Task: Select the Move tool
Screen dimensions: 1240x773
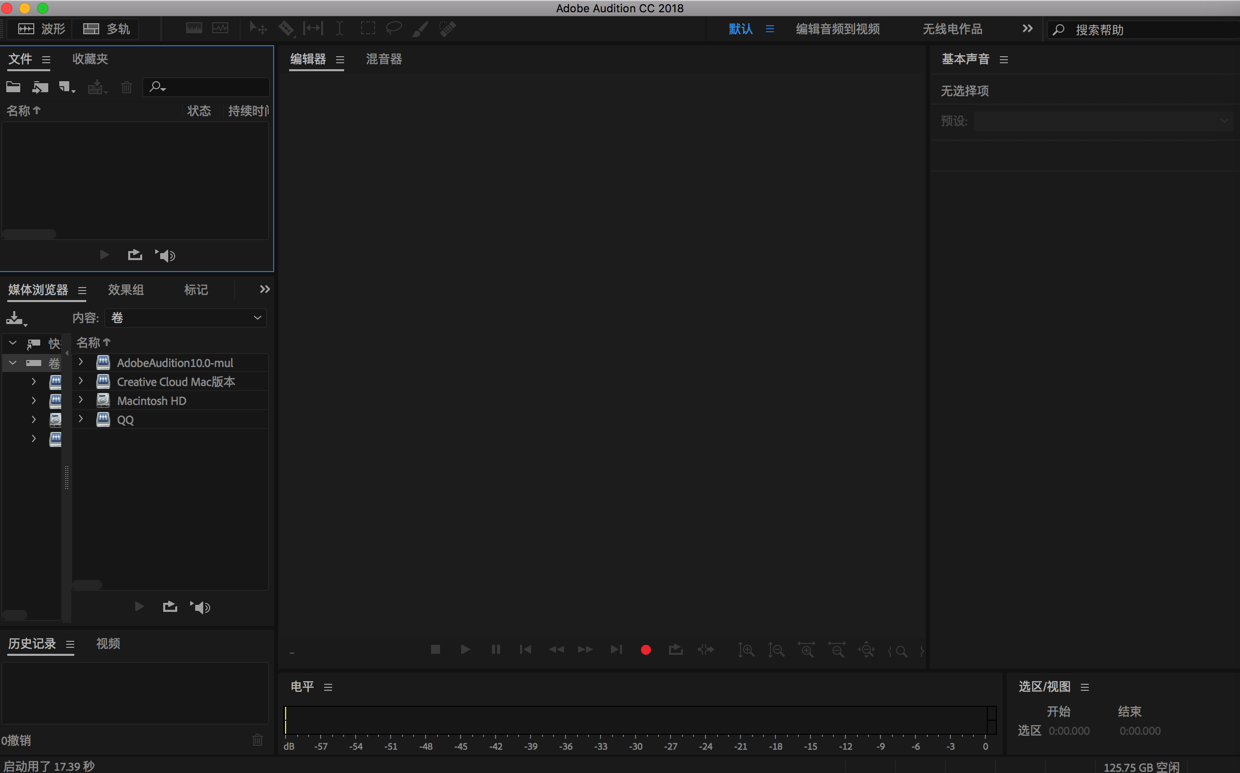Action: (x=258, y=29)
